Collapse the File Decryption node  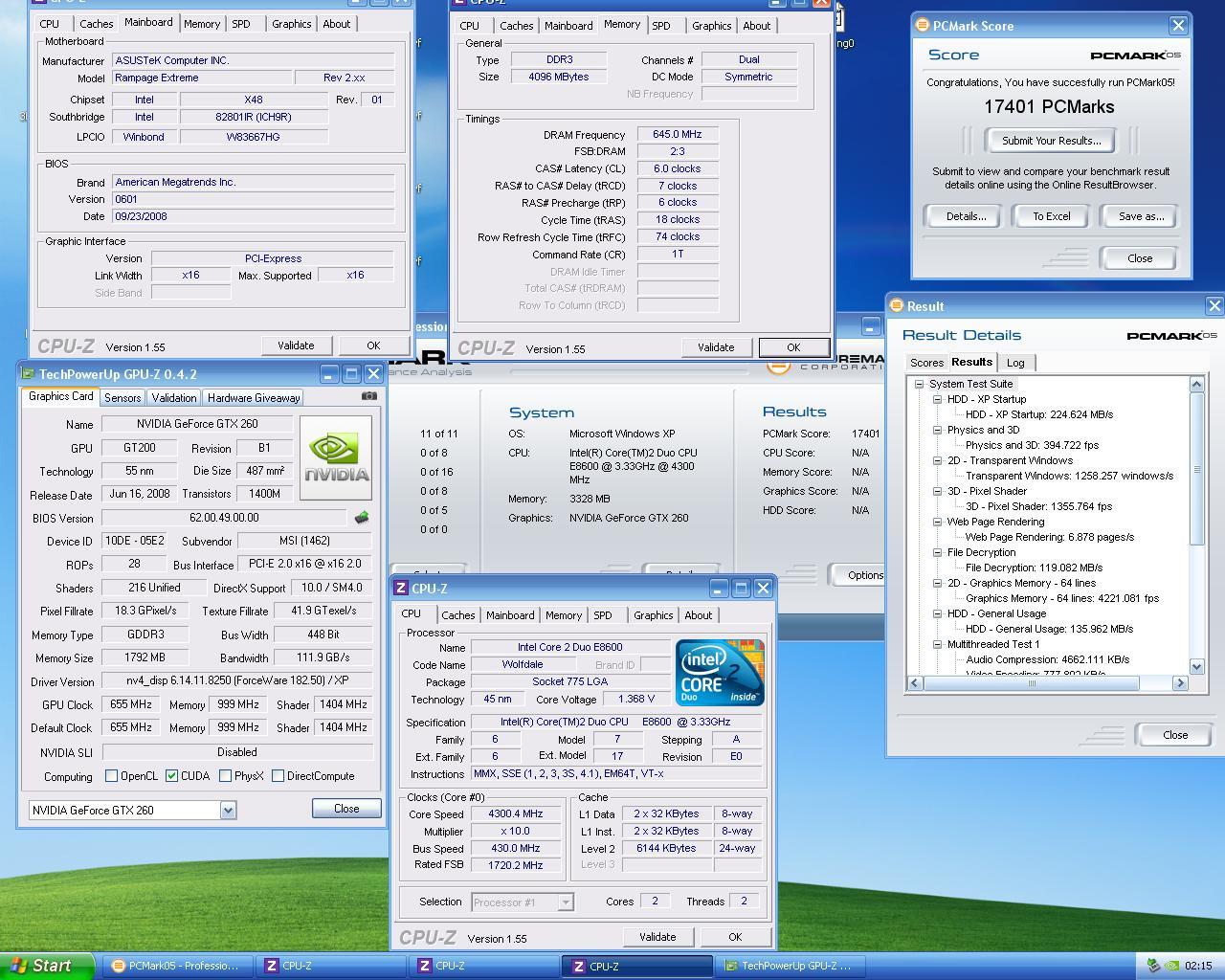click(937, 552)
